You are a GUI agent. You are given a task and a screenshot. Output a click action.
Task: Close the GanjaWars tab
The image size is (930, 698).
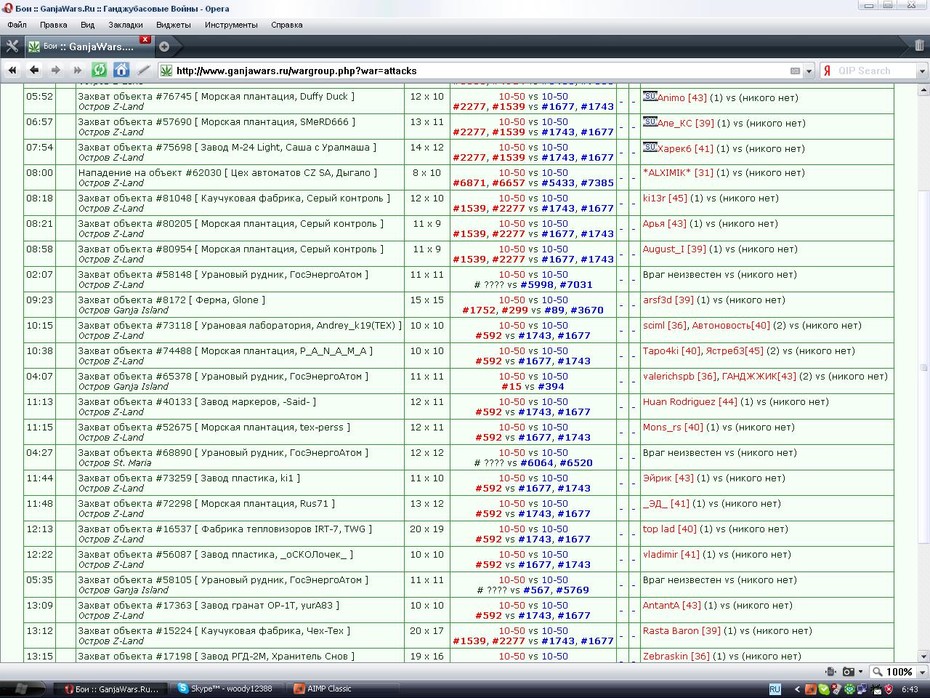[x=145, y=39]
